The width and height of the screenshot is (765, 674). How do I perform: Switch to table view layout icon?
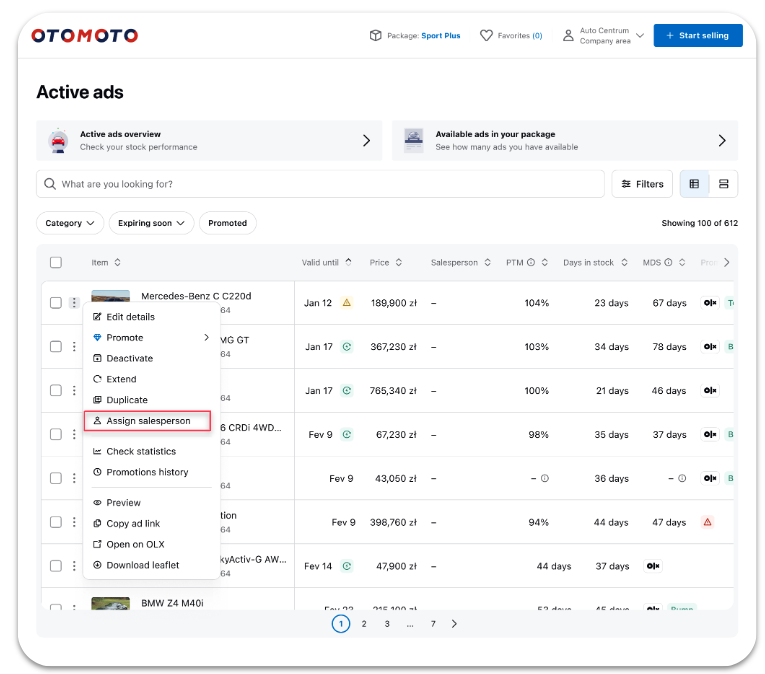coord(694,184)
